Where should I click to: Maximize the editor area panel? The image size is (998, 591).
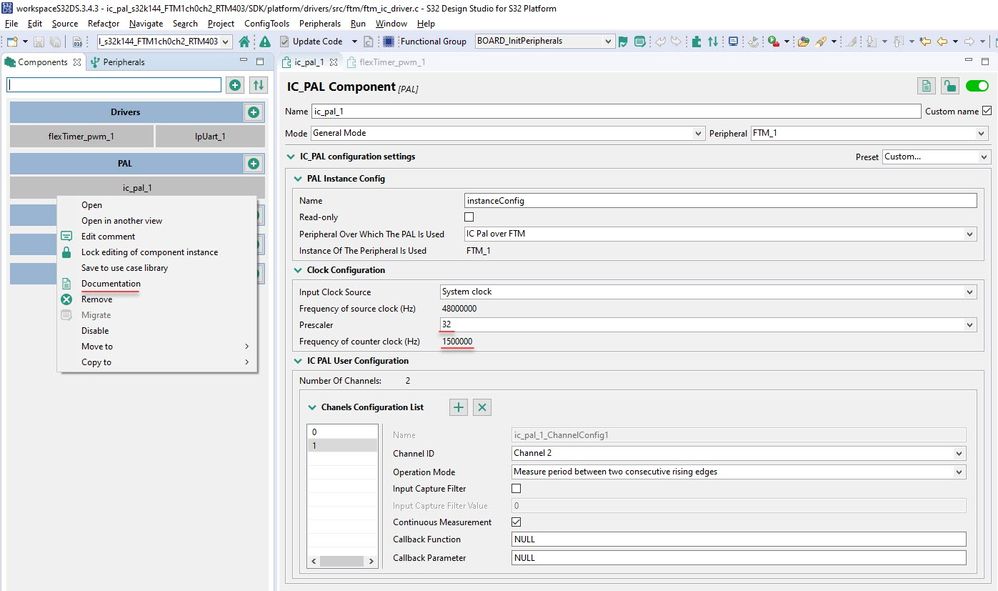[x=985, y=61]
